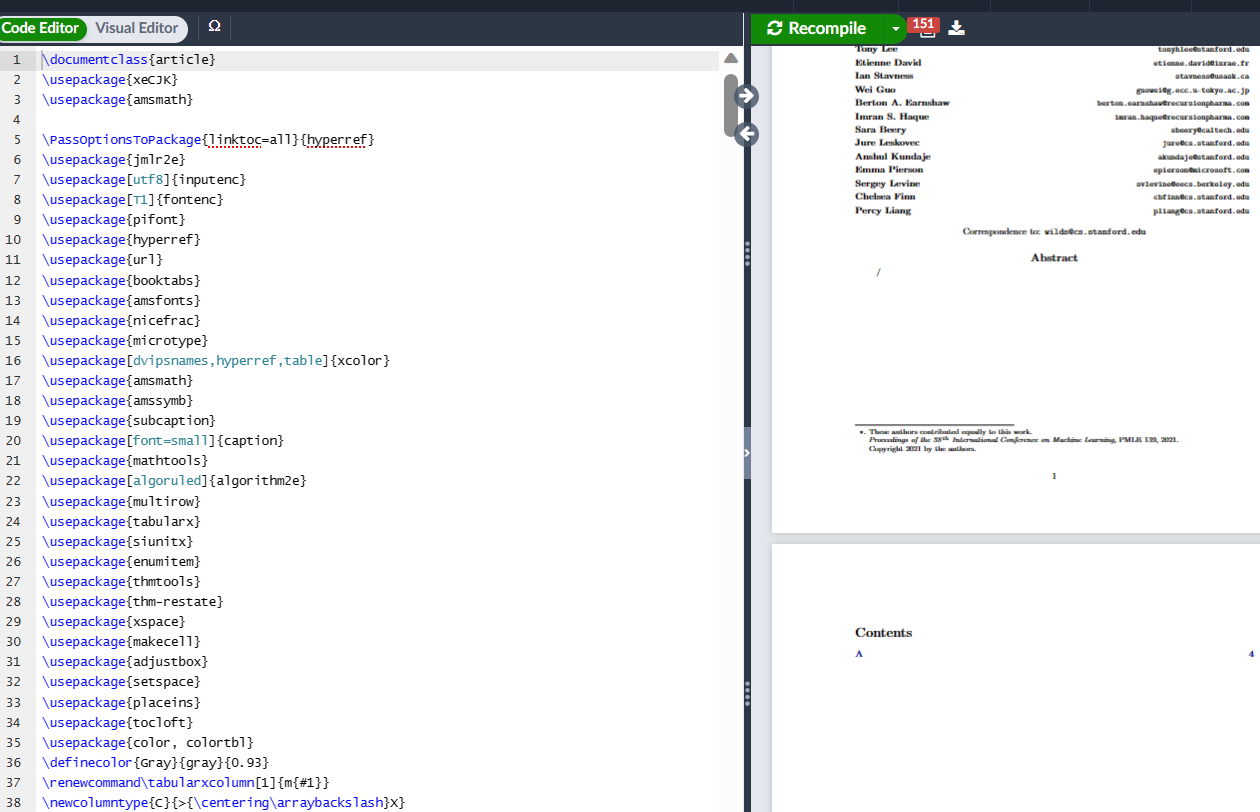The height and width of the screenshot is (812, 1260).
Task: Click the green circular recompile arrows
Action: 774,28
